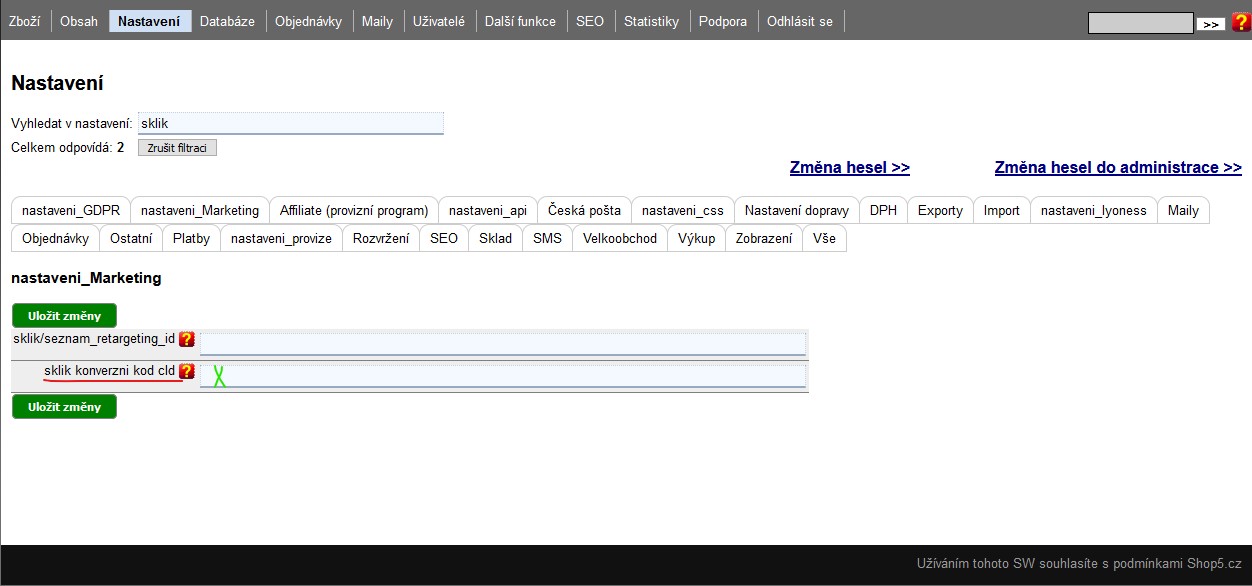This screenshot has width=1252, height=586.
Task: Open the top bar Maily menu
Action: coord(377,21)
